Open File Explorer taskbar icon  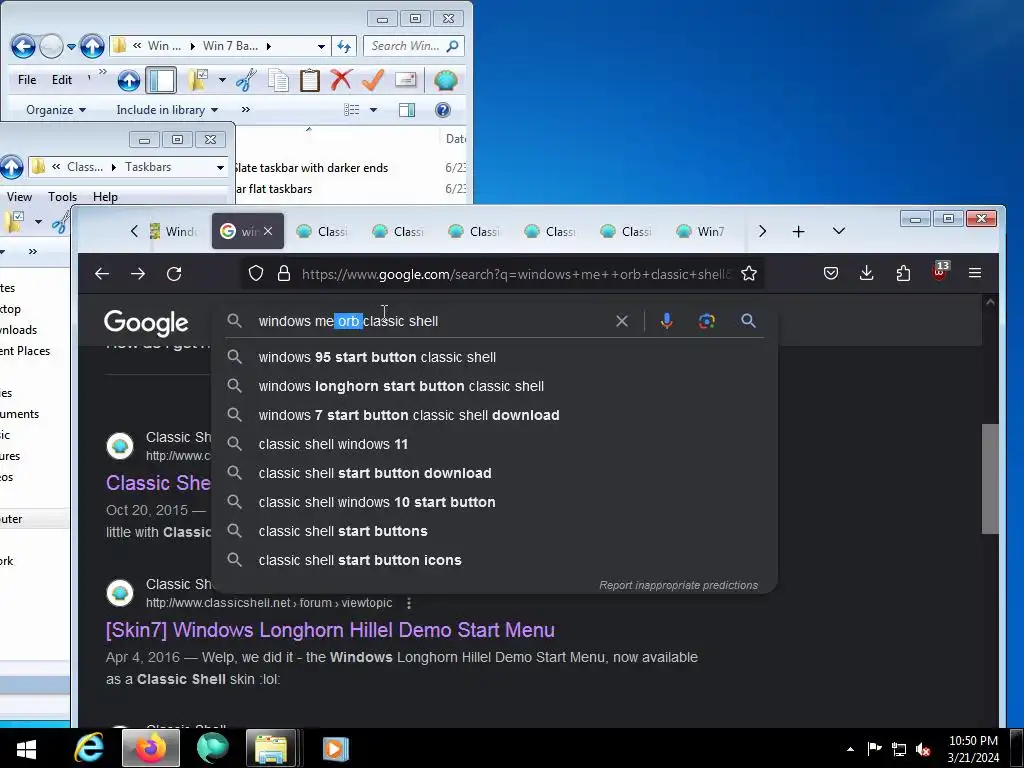271,748
